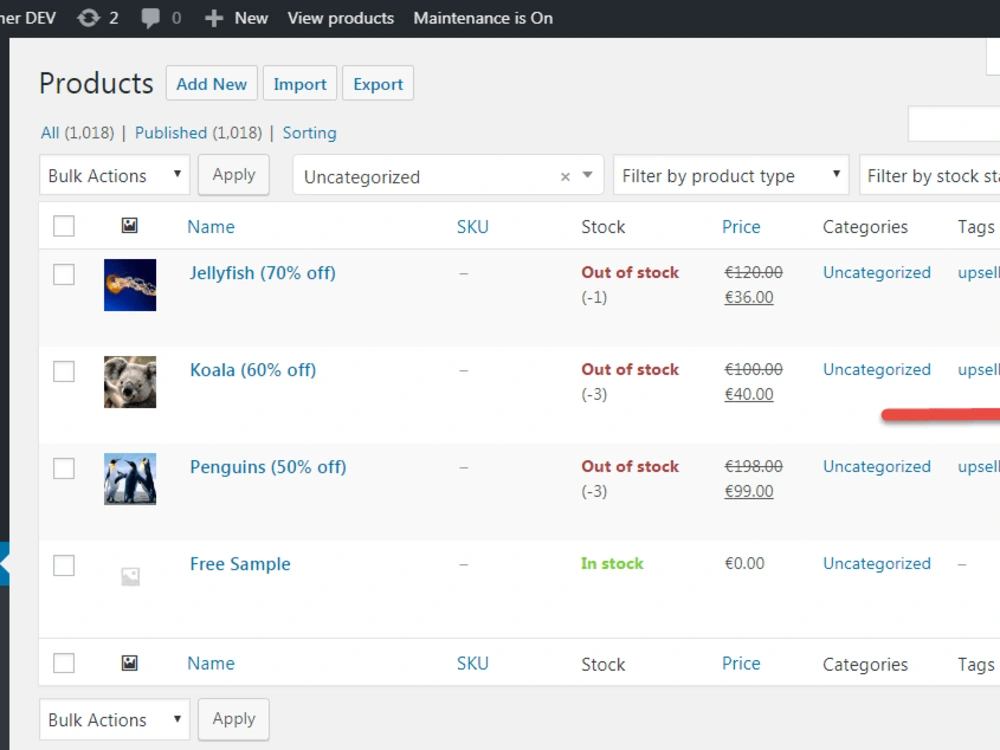
Task: Sort by Name in table header
Action: (210, 226)
